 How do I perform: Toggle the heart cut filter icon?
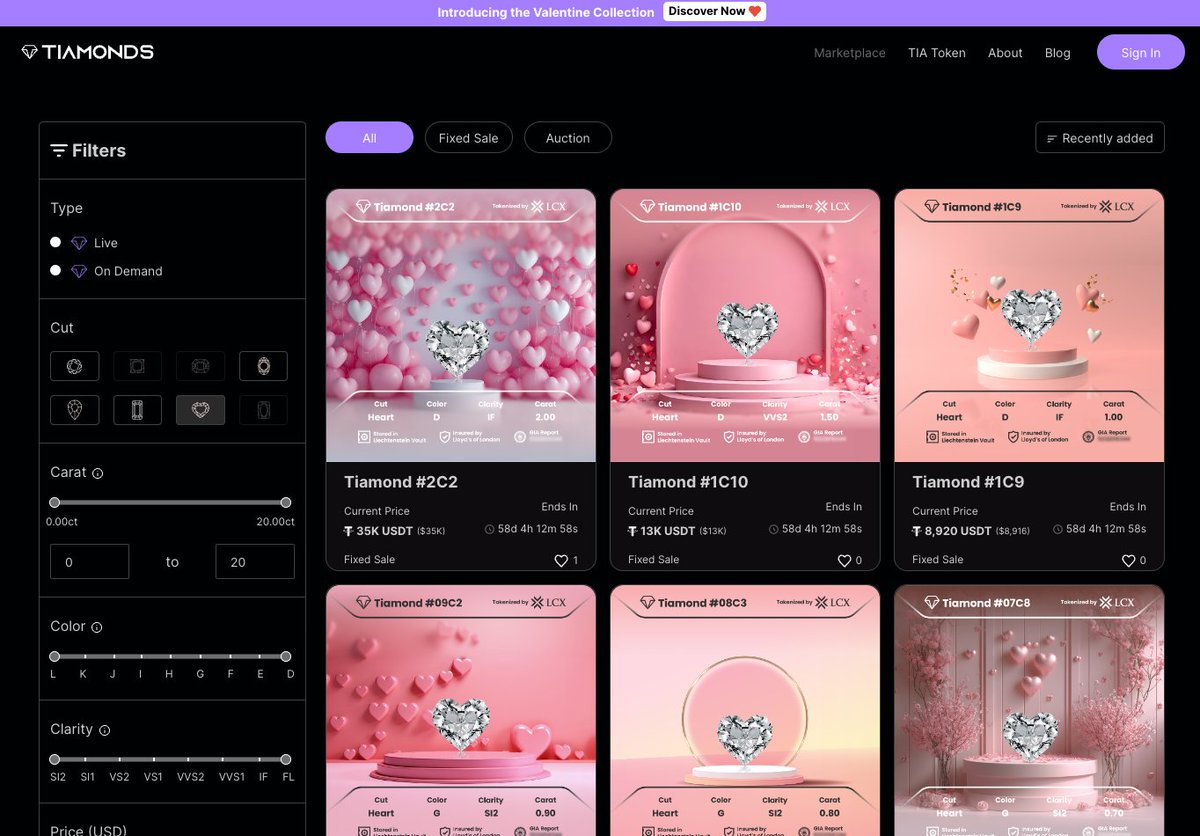click(200, 410)
